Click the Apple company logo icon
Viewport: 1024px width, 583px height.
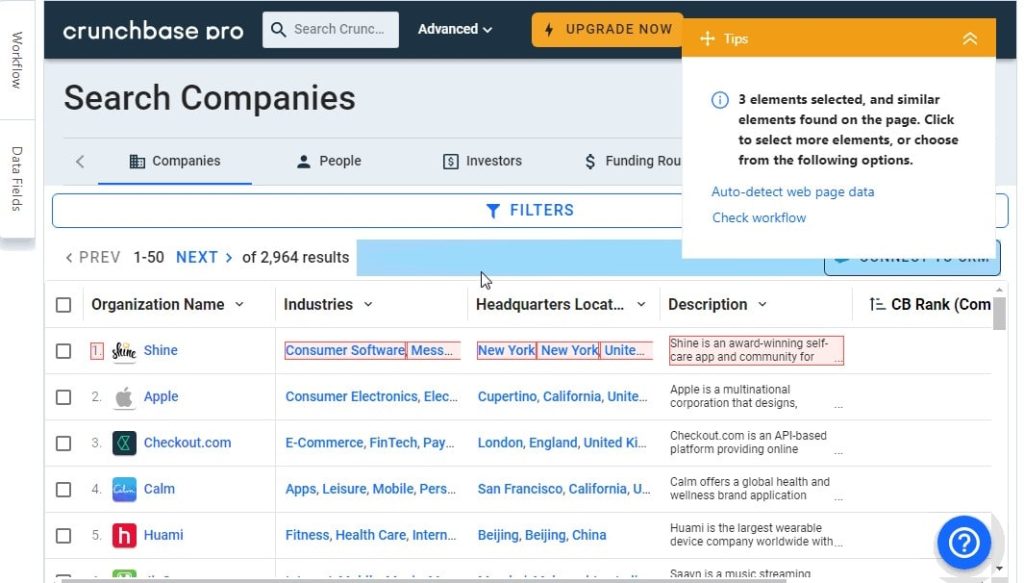pos(124,397)
